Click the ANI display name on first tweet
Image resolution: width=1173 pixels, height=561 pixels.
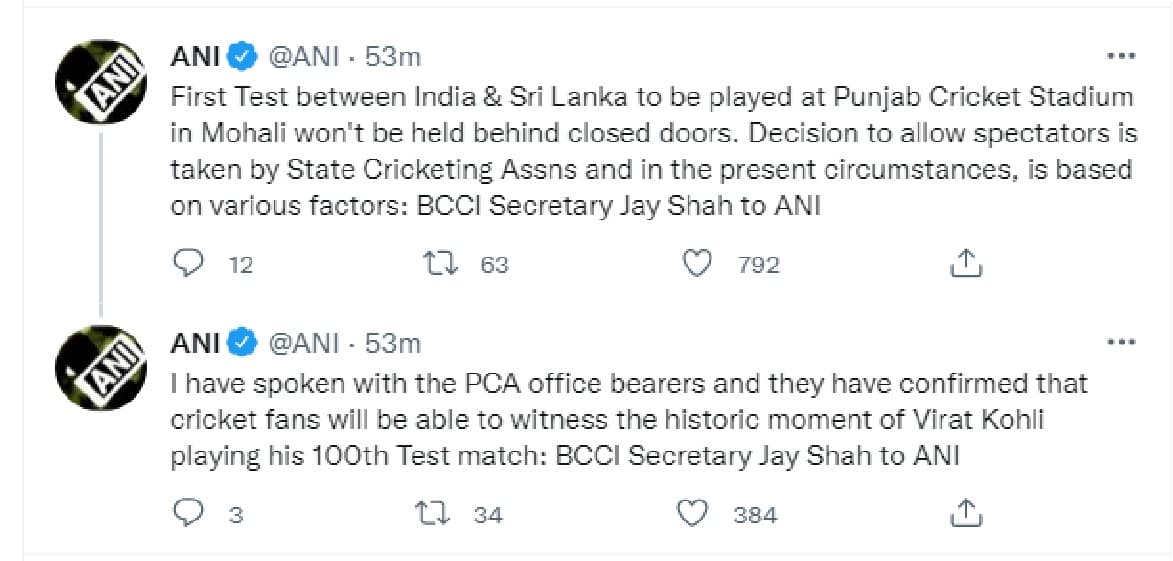(x=195, y=57)
